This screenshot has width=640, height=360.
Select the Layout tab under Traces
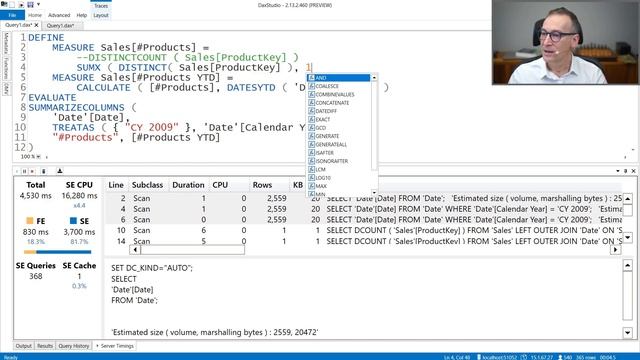(101, 15)
